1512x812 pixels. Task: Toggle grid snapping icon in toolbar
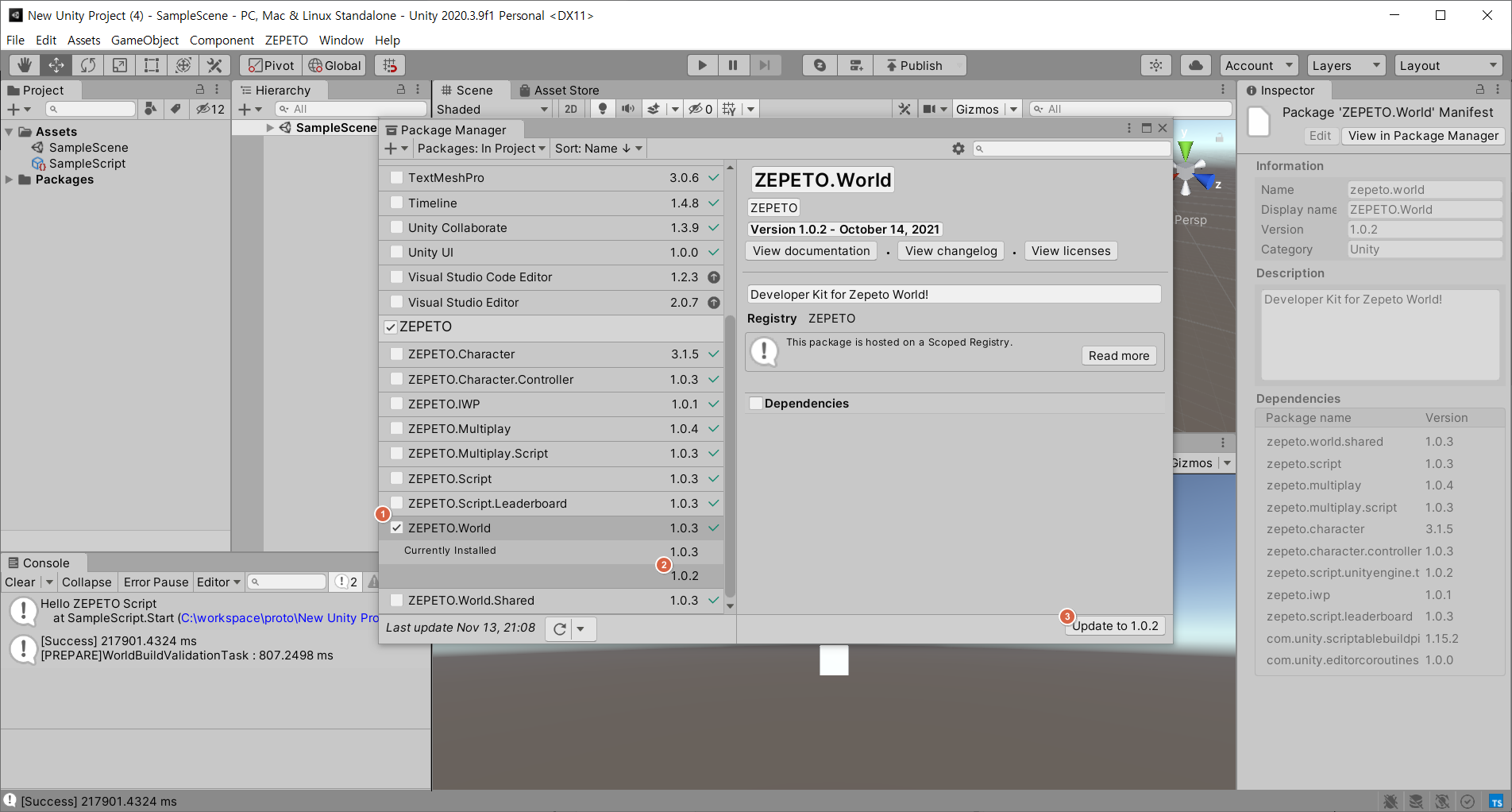click(x=389, y=65)
